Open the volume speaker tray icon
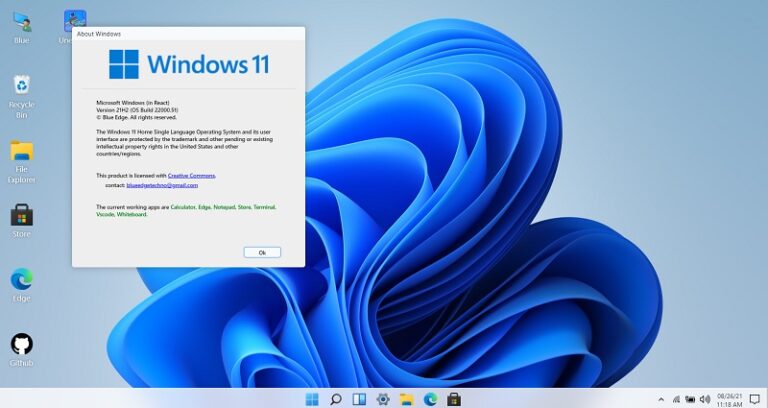Viewport: 768px width, 408px height. pyautogui.click(x=705, y=400)
